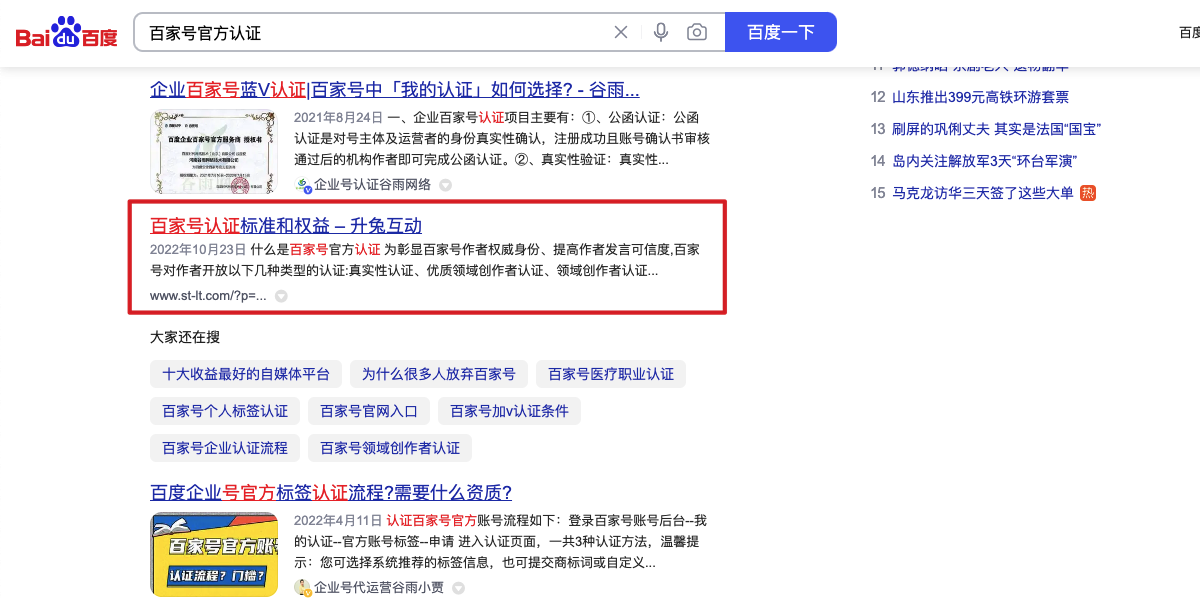This screenshot has width=1200, height=600.
Task: Open image search with camera icon
Action: coord(697,33)
